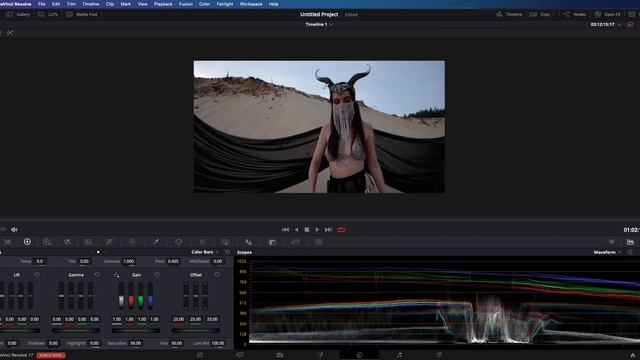Open the Sizing palette
Image resolution: width=640 pixels, height=360 pixels.
coord(295,242)
